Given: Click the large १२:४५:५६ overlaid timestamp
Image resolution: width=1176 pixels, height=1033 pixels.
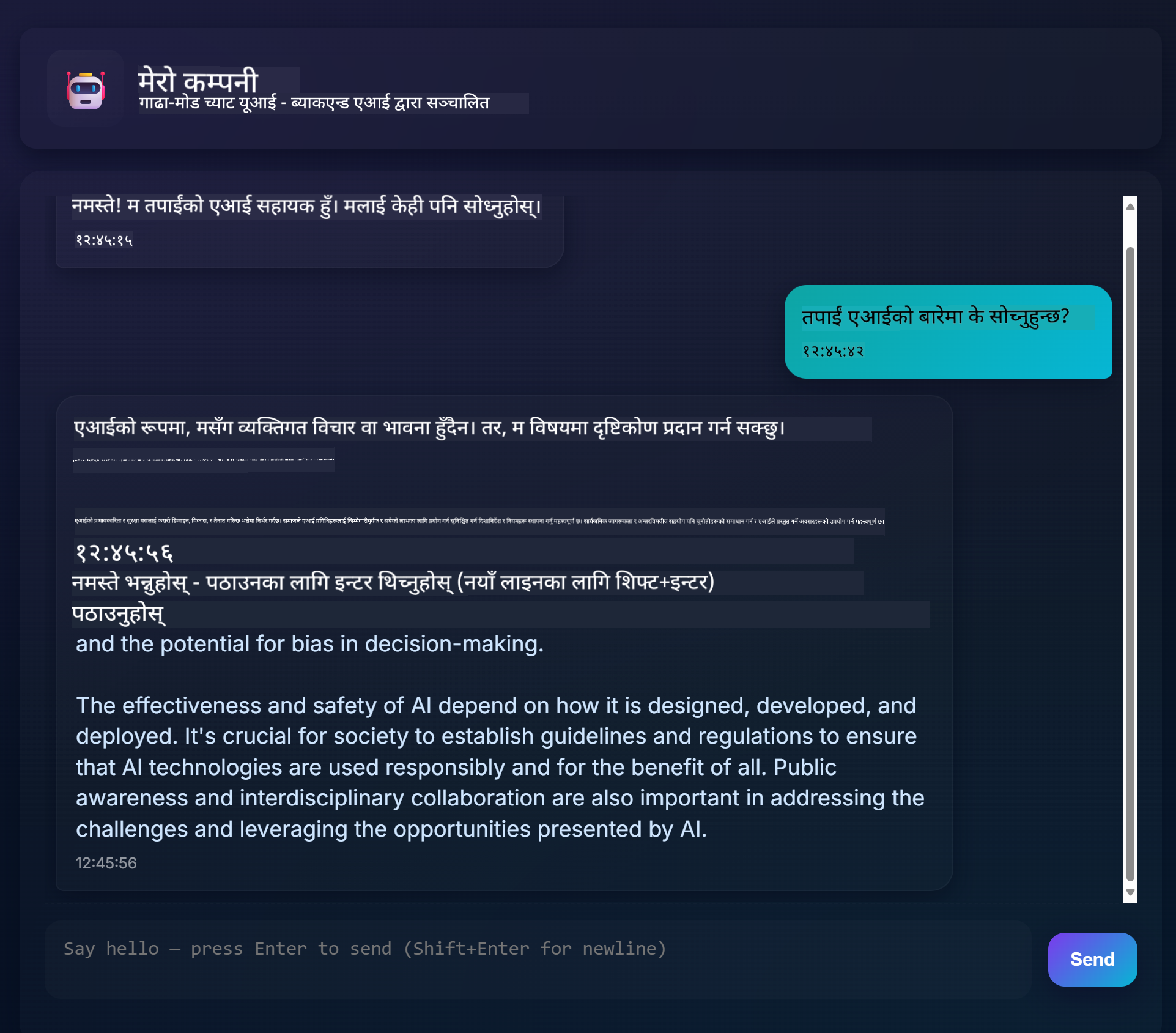Looking at the screenshot, I should pyautogui.click(x=124, y=552).
